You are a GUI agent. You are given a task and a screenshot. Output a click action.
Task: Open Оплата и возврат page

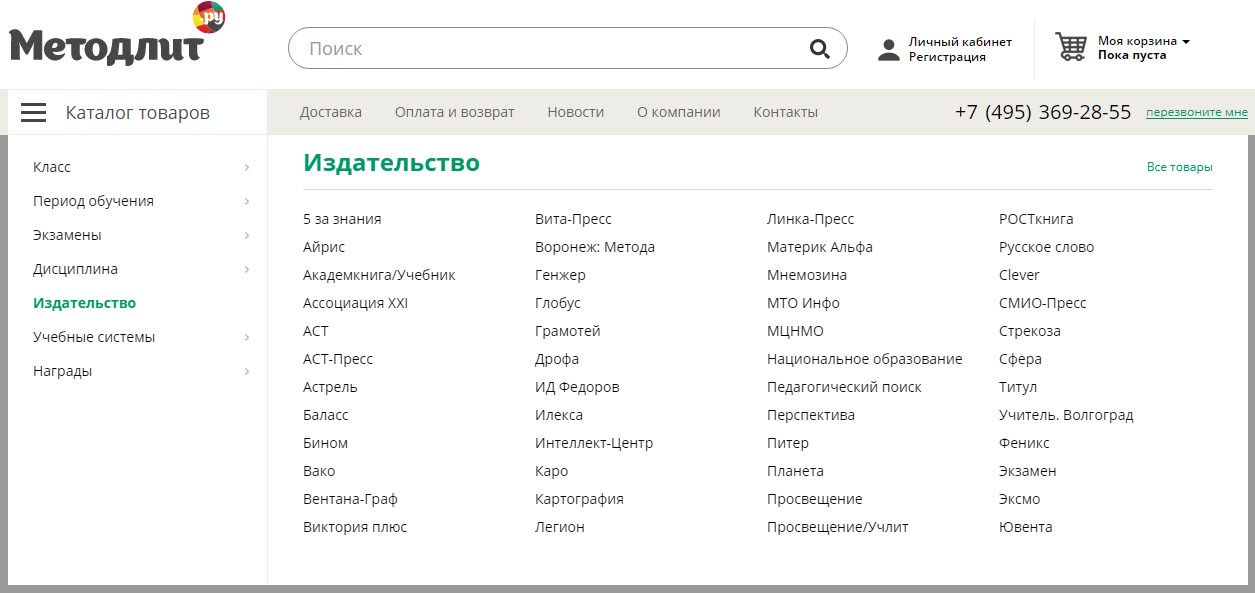[x=455, y=112]
